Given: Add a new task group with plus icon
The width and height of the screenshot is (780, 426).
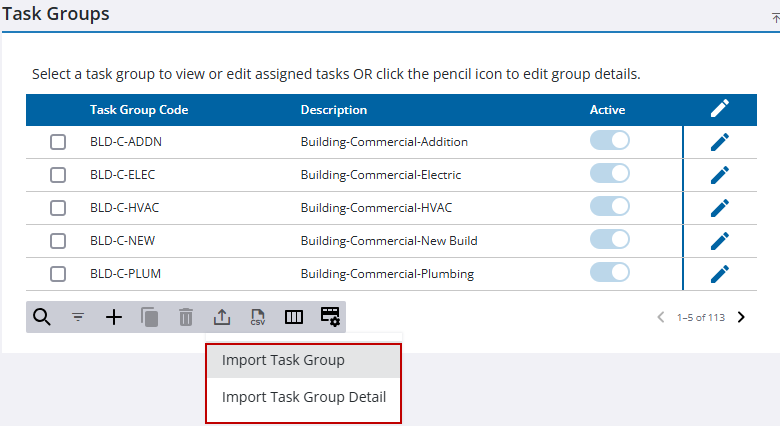Looking at the screenshot, I should coord(114,317).
